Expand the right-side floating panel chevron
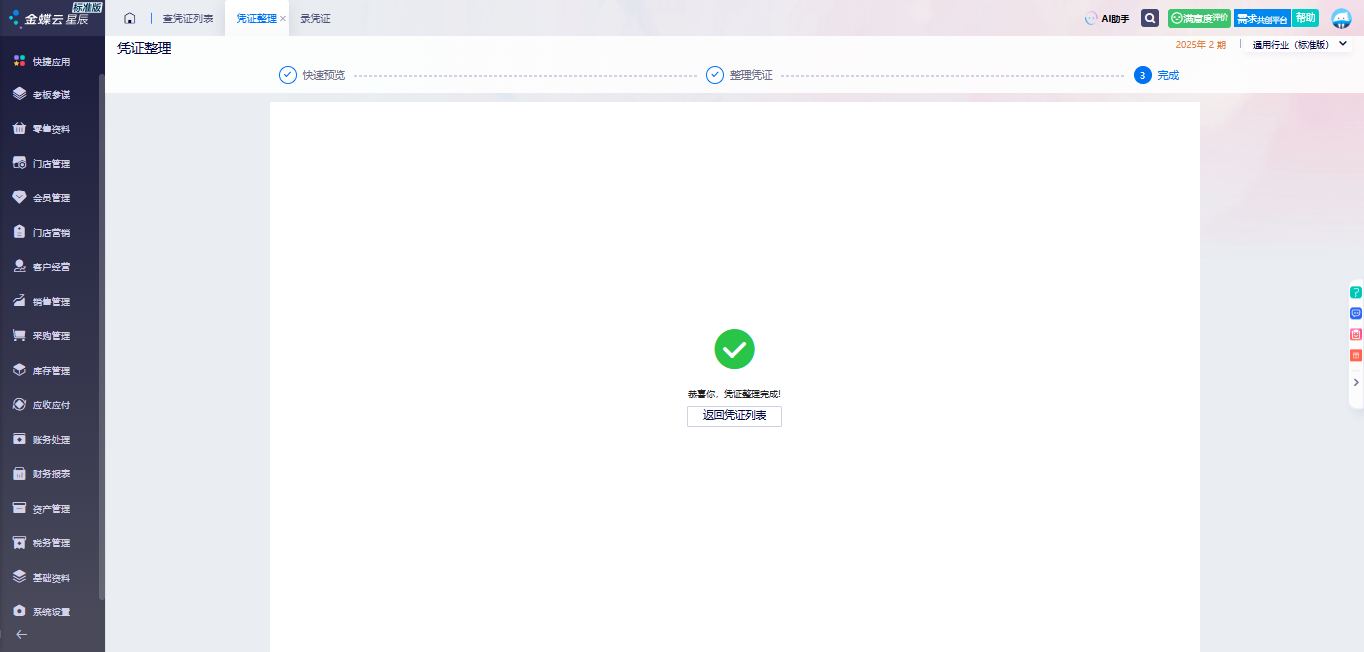1364x652 pixels. click(1356, 382)
